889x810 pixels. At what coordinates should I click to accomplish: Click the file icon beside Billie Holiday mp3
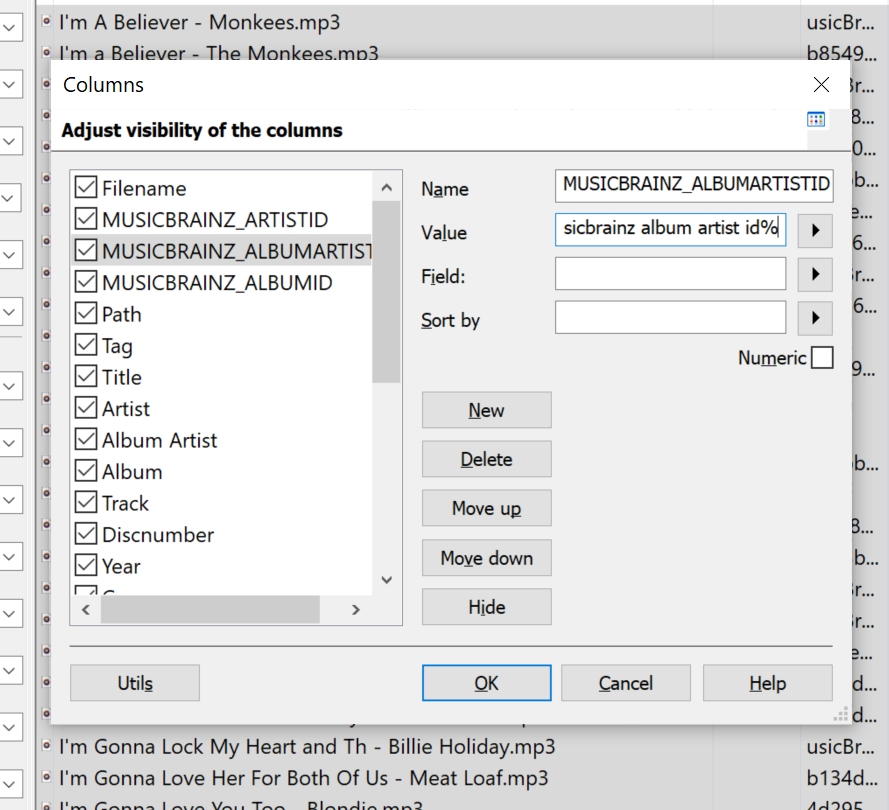pos(46,746)
